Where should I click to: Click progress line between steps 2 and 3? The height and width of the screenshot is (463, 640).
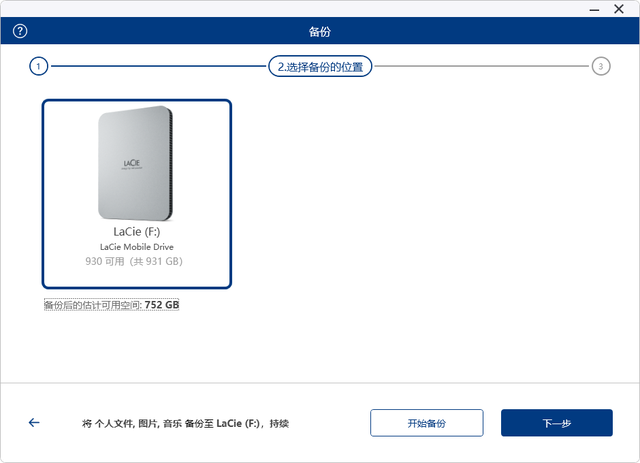tap(480, 67)
